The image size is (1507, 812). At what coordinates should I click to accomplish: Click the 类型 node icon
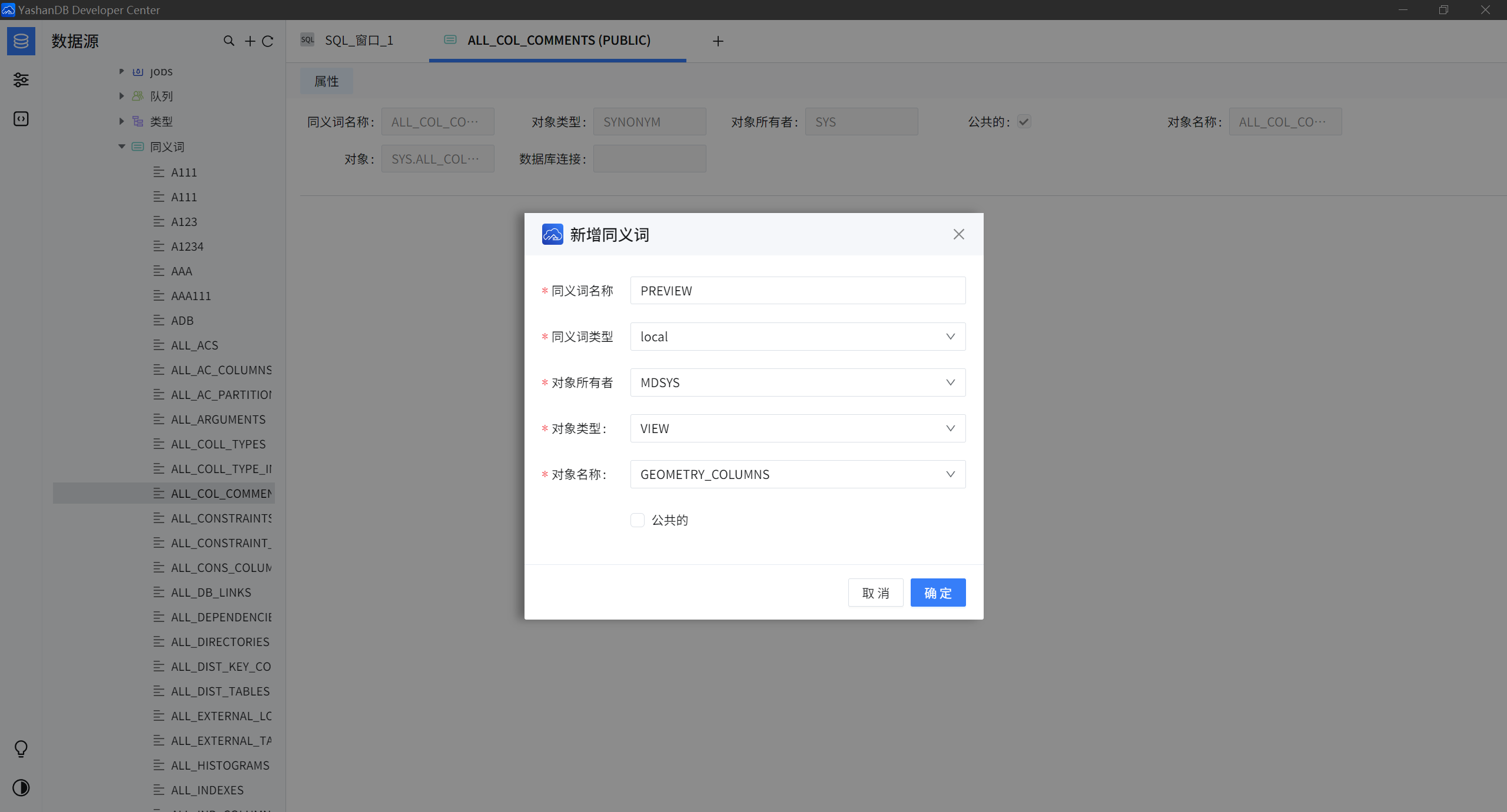[138, 121]
